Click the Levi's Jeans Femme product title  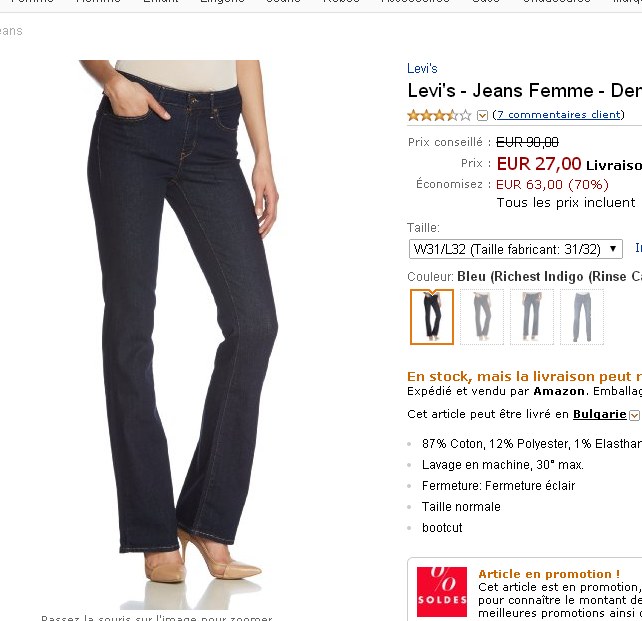[x=524, y=90]
